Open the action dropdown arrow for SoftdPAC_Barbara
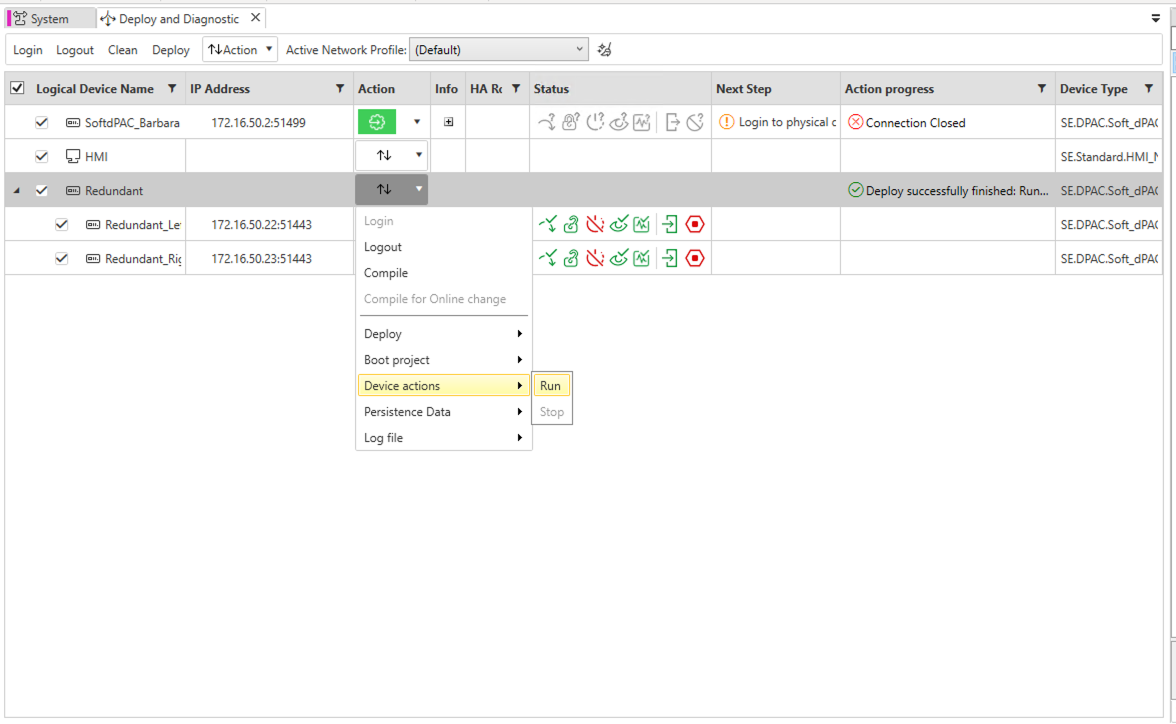Viewport: 1176px width, 724px height. [417, 122]
